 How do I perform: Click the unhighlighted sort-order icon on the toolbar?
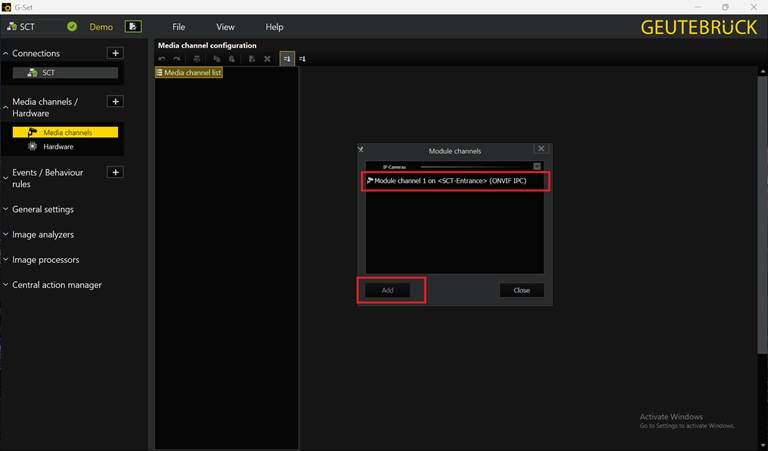click(302, 59)
